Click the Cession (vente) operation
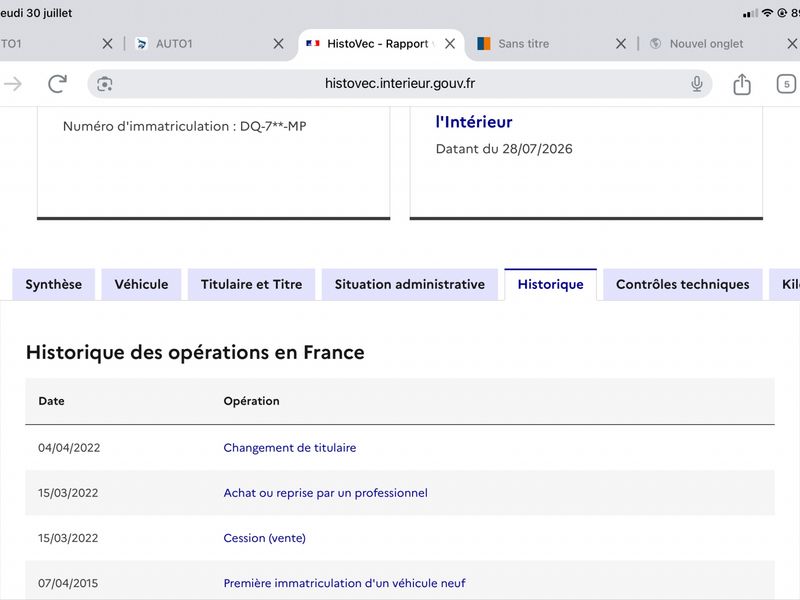Viewport: 800px width, 600px height. pyautogui.click(x=264, y=538)
